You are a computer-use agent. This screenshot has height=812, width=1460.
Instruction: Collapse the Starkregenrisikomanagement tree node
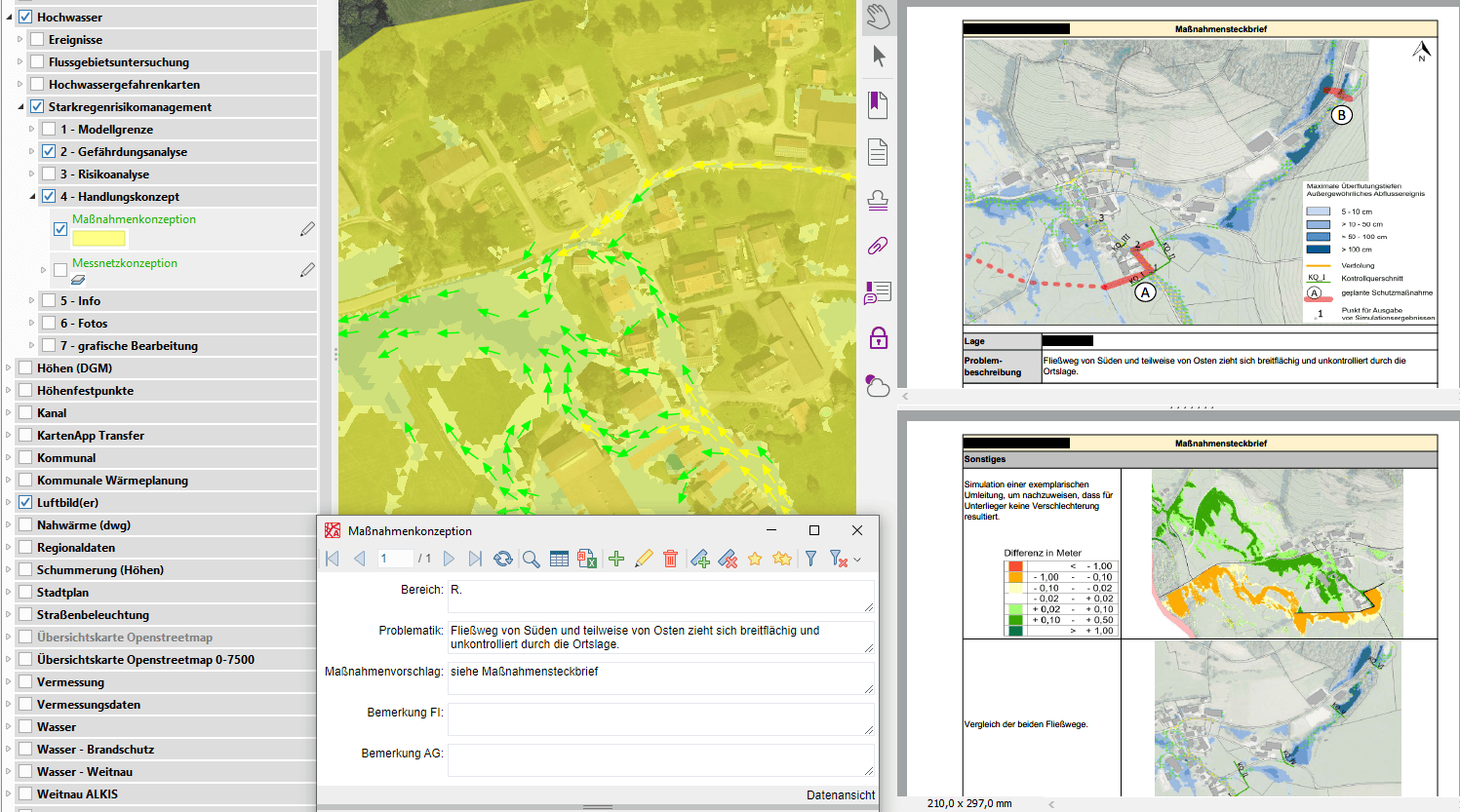[20, 107]
